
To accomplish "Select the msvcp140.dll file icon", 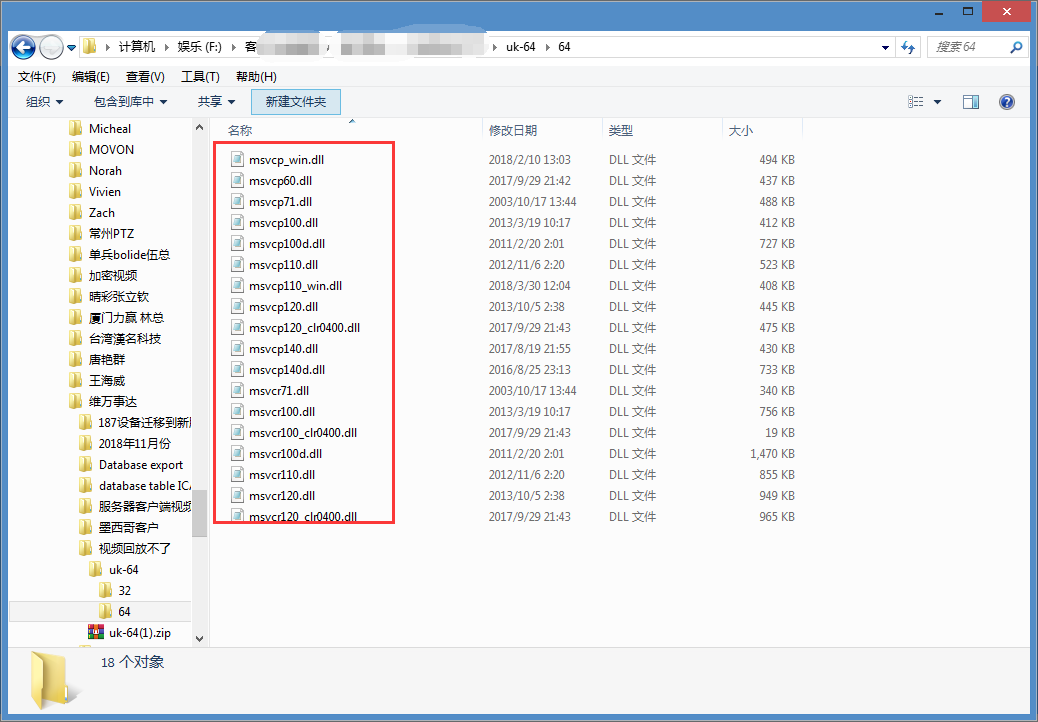I will pyautogui.click(x=238, y=349).
